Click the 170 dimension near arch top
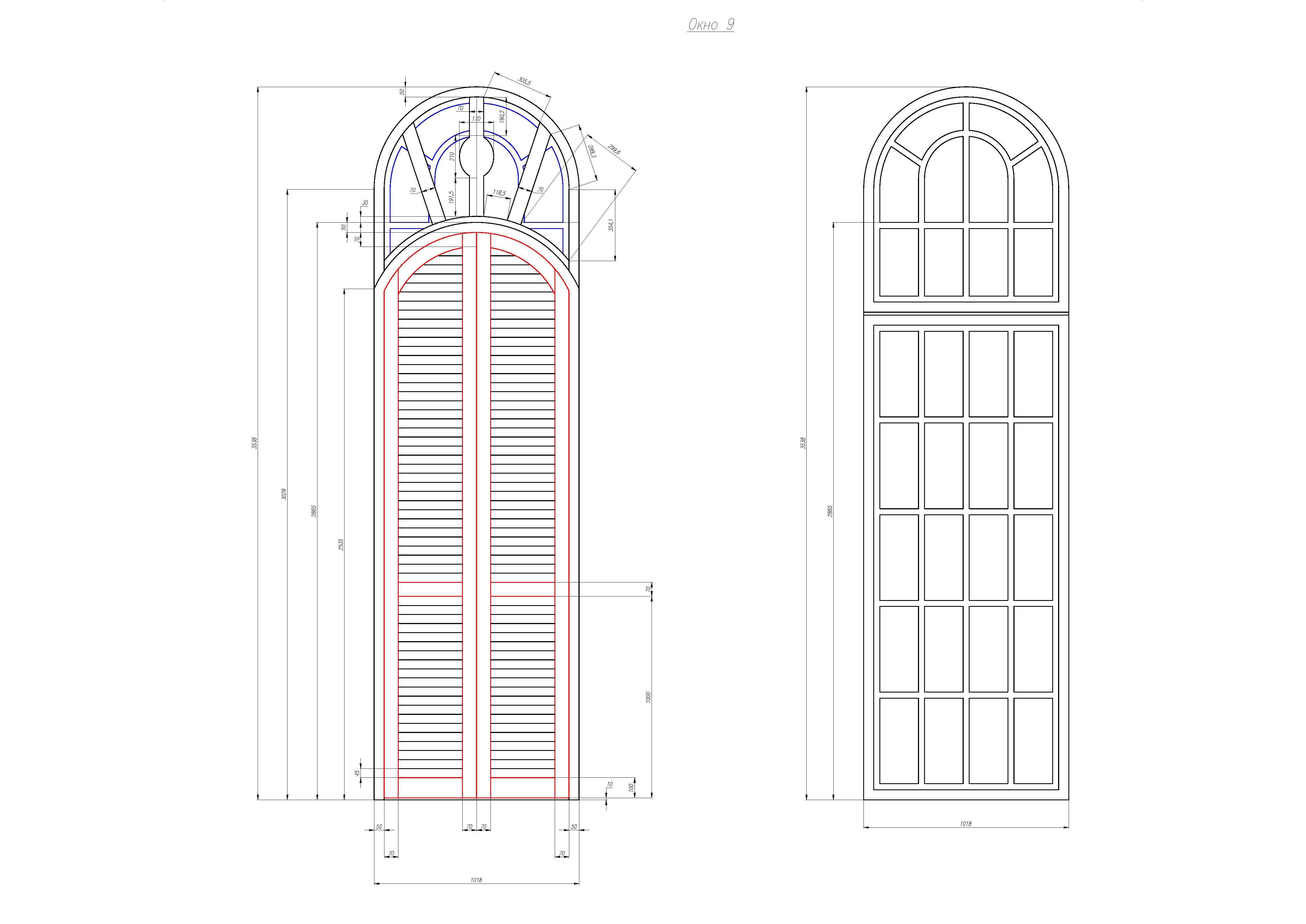 pos(476,119)
